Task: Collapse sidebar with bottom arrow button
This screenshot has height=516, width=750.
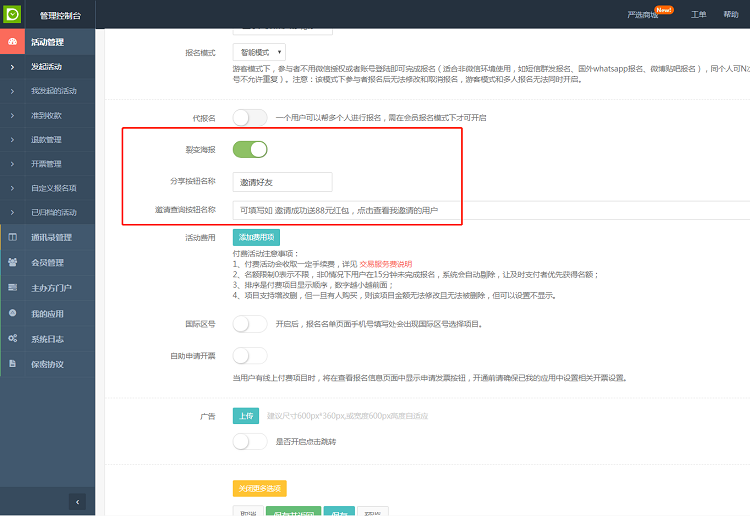Action: (x=77, y=501)
